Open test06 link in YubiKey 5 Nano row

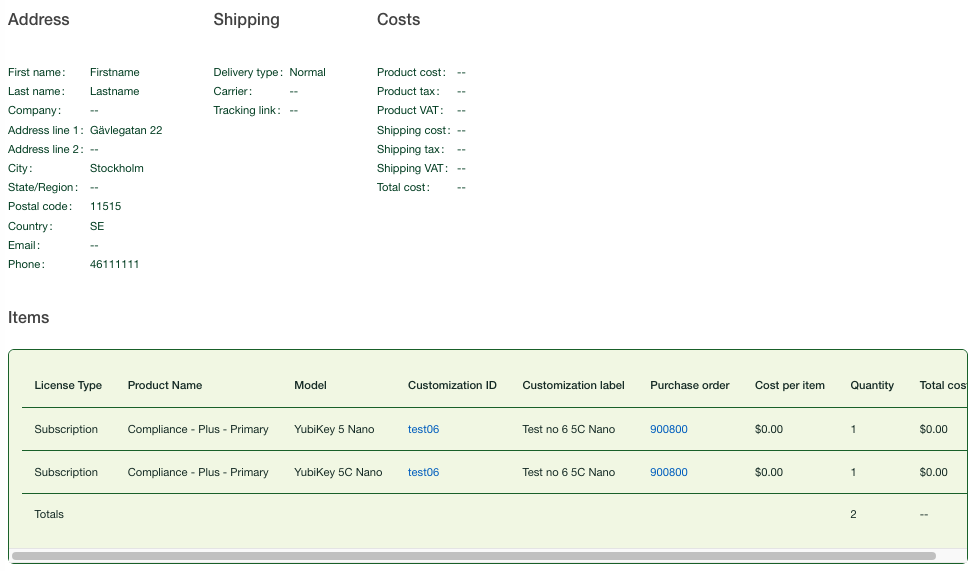click(x=423, y=429)
